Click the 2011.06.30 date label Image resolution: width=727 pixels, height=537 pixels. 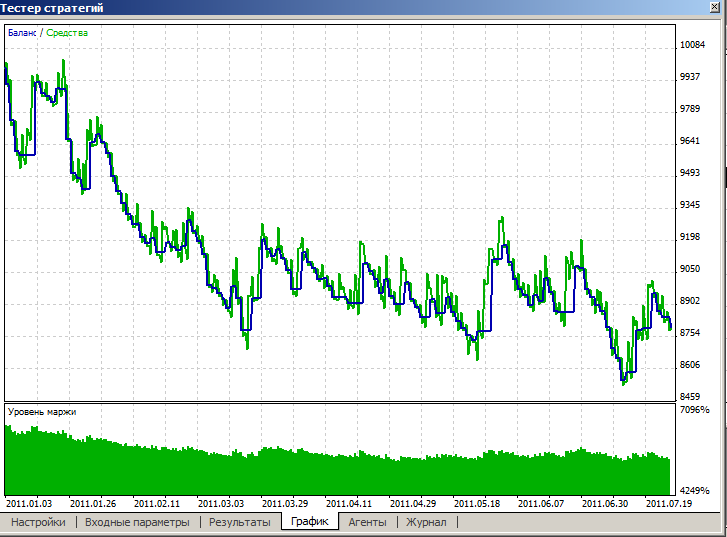605,503
